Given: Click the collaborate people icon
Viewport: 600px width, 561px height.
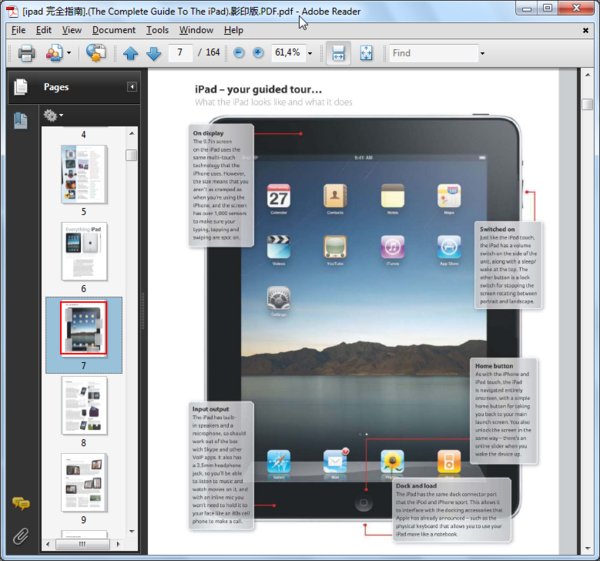Looking at the screenshot, I should [x=54, y=53].
